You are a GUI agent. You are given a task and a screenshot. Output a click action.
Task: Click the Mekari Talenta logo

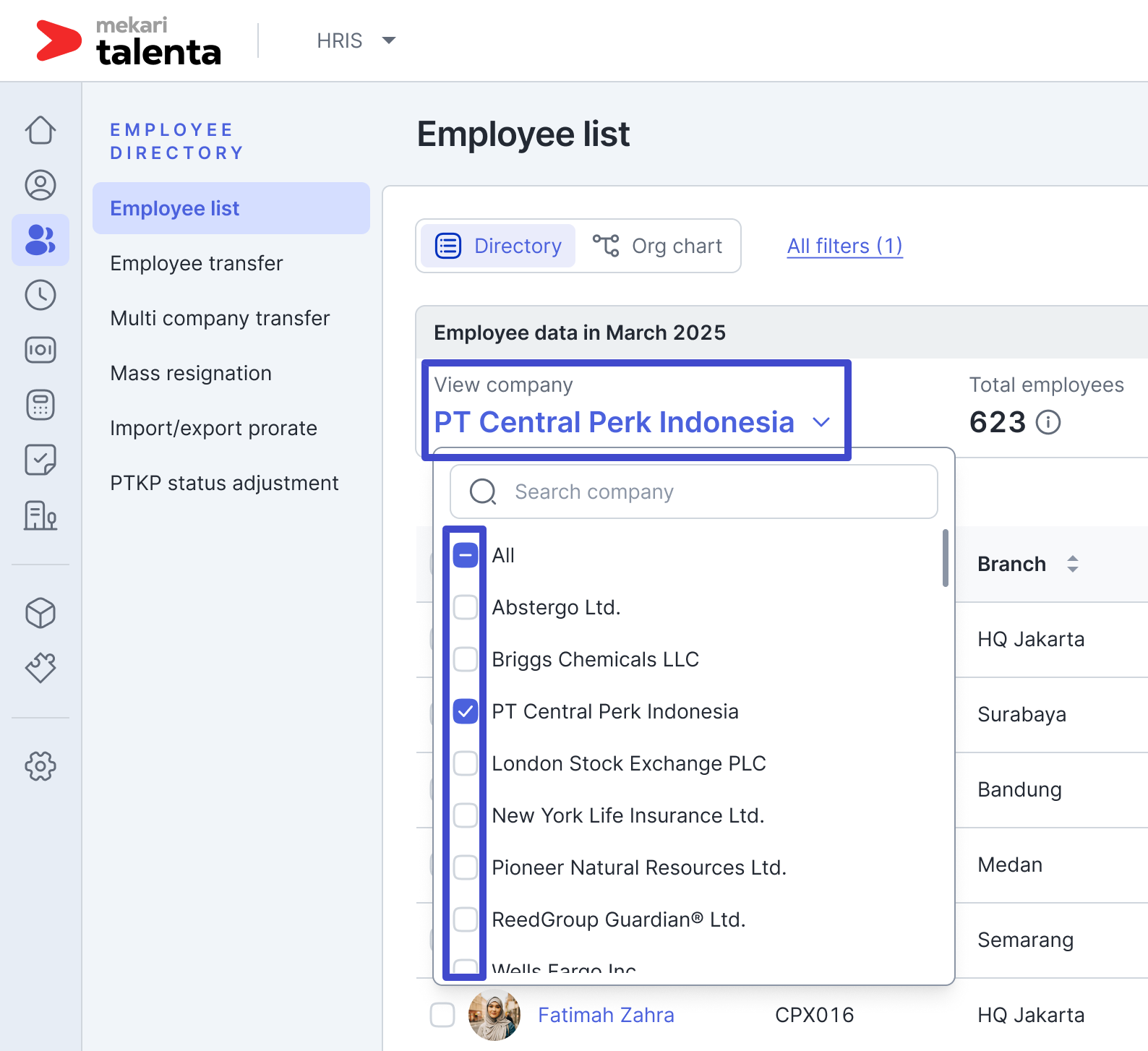pyautogui.click(x=129, y=41)
